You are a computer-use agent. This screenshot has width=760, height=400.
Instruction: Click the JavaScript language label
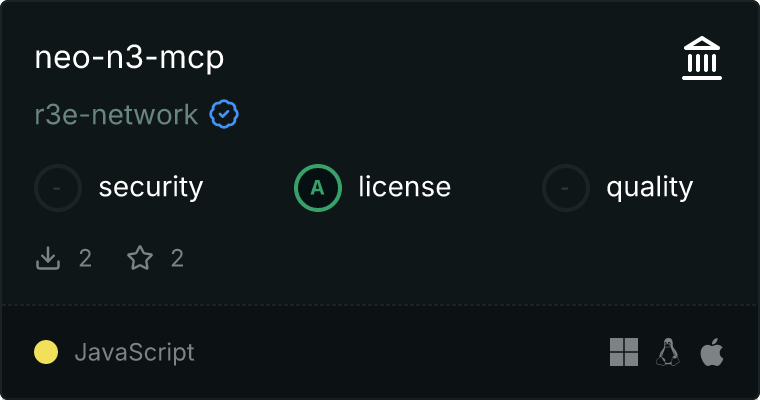[x=134, y=352]
